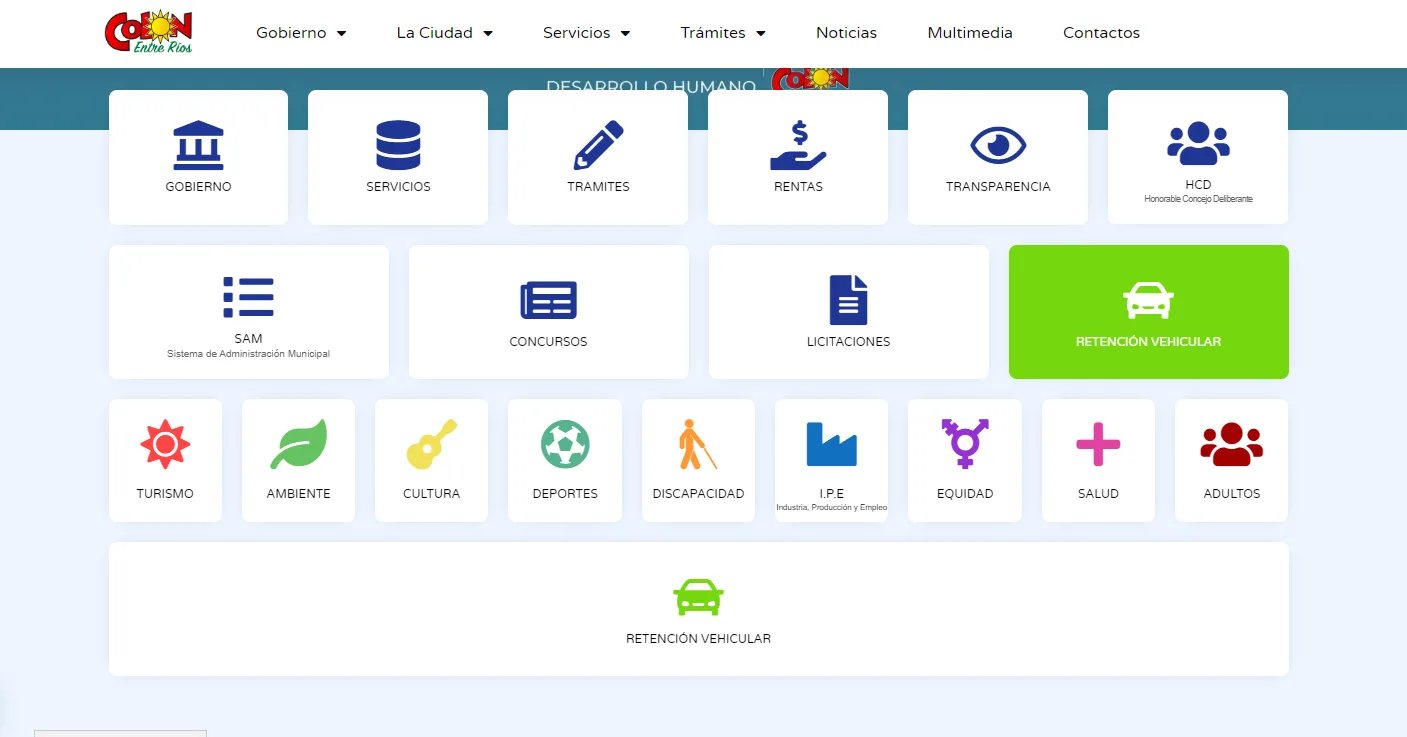The image size is (1407, 737).
Task: Click the Gobierno building icon tile
Action: pyautogui.click(x=198, y=146)
